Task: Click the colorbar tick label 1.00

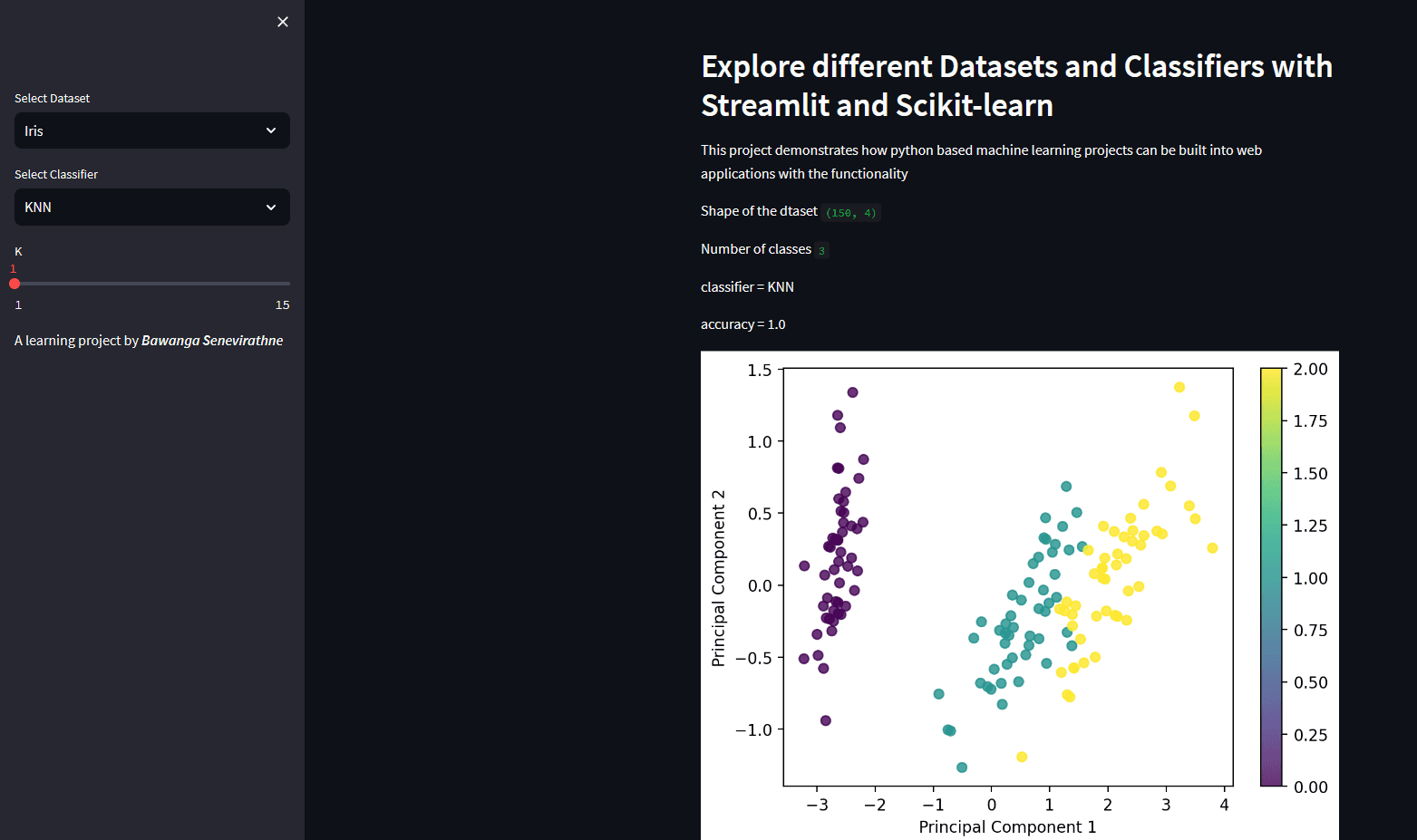Action: 1310,578
